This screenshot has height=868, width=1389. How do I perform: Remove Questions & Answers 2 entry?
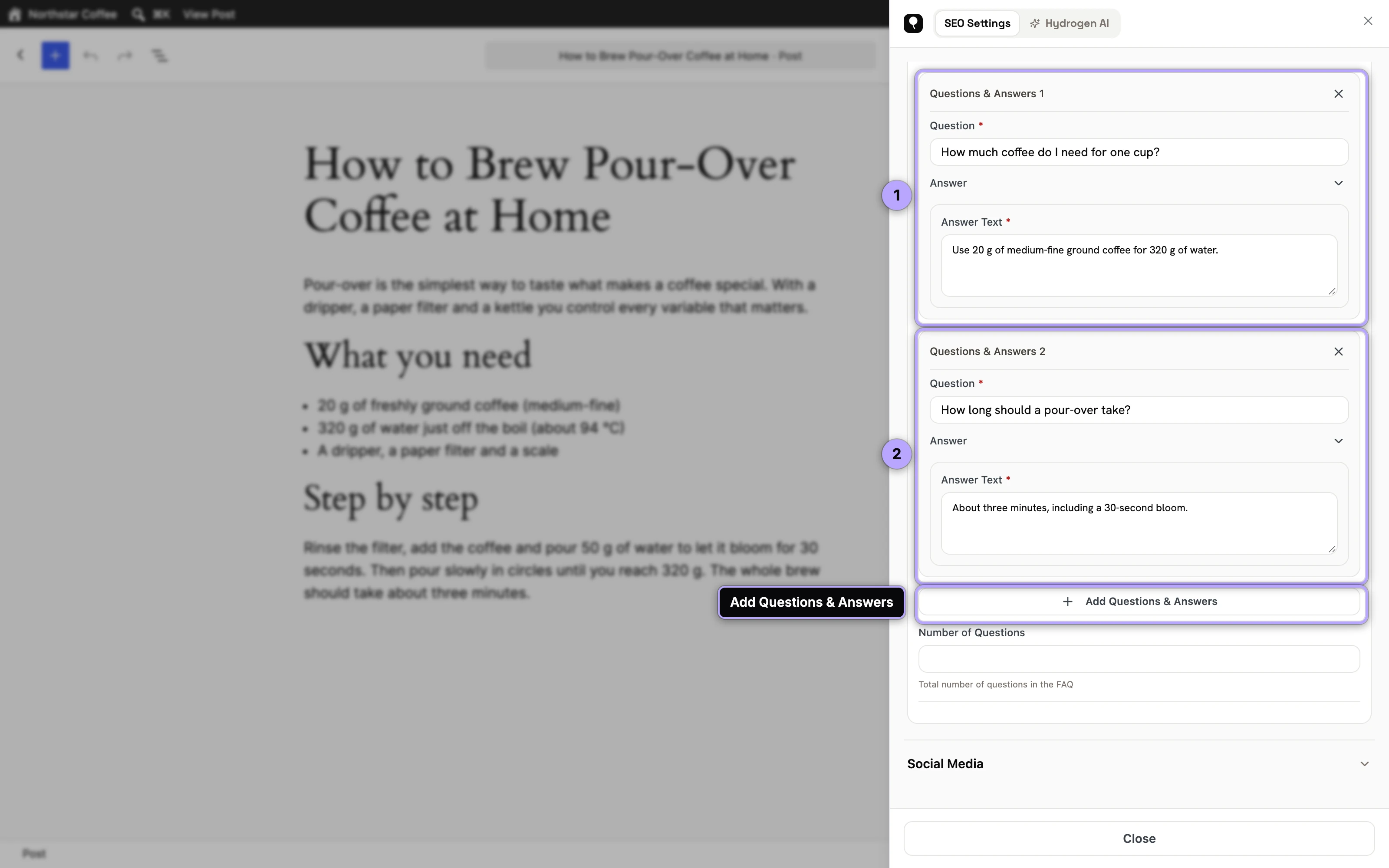[1339, 352]
